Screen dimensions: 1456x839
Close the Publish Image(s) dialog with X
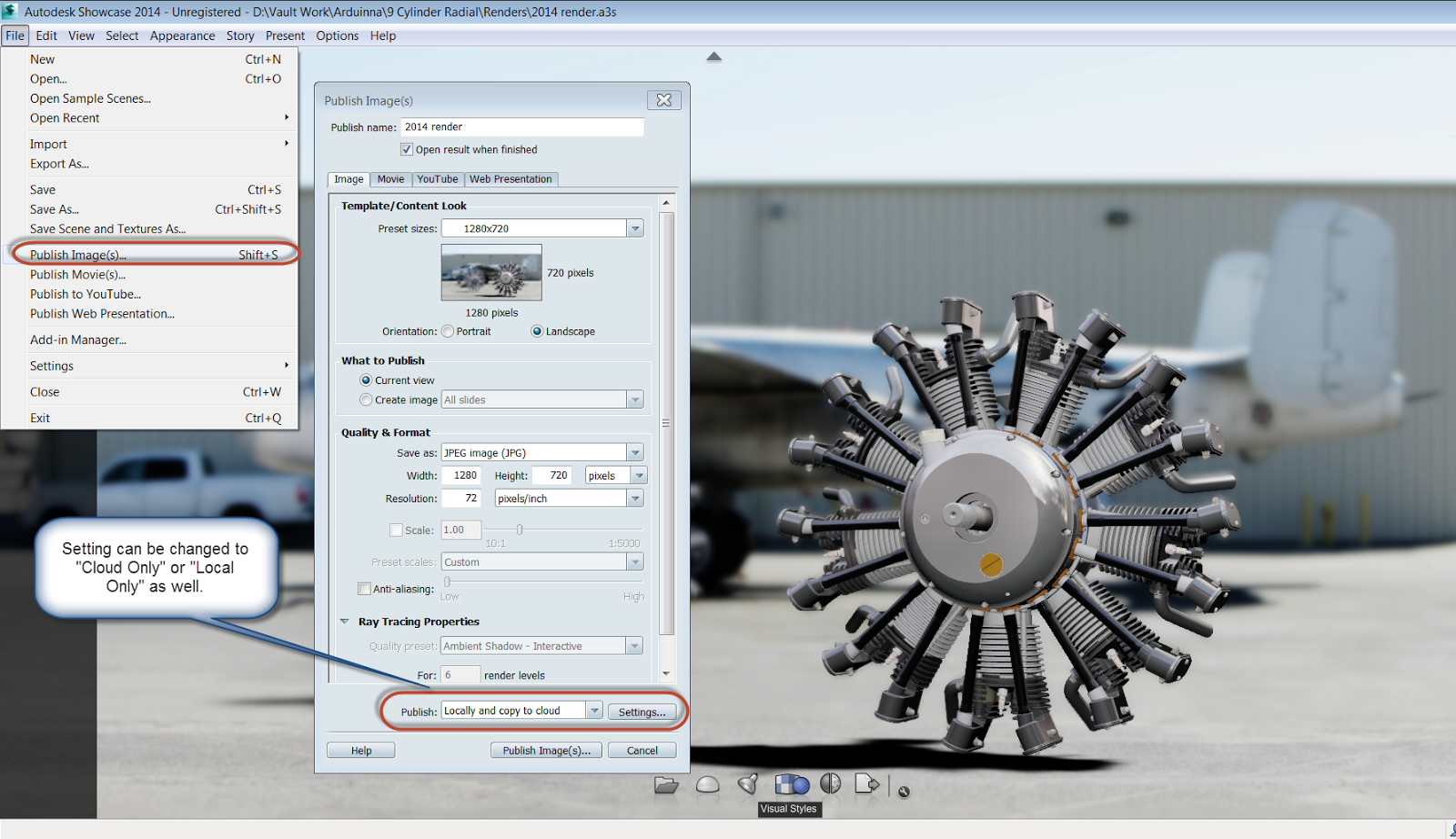[x=664, y=100]
